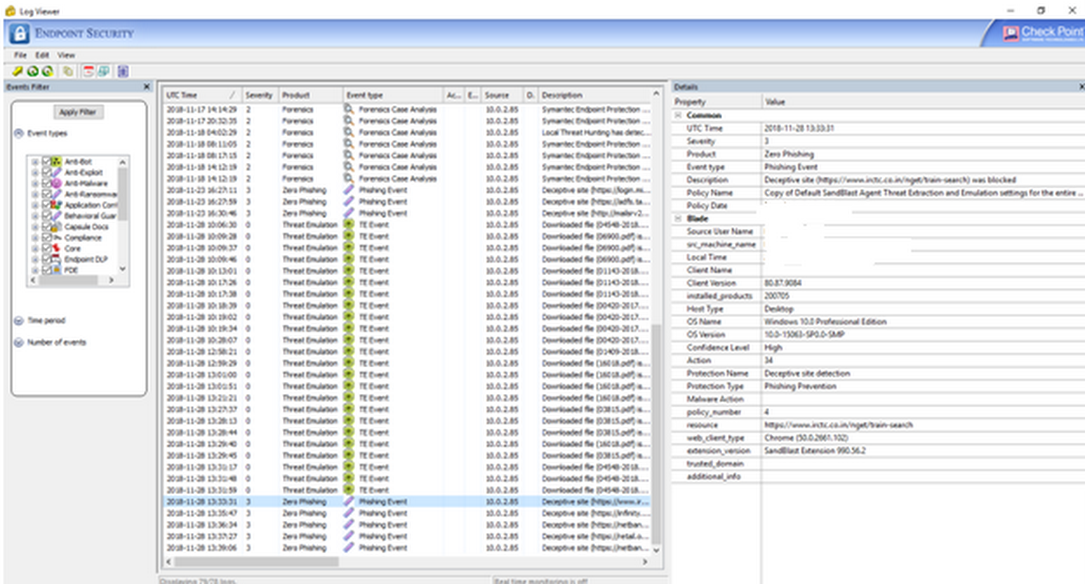The image size is (1085, 584).
Task: Click the Apply Filter button
Action: click(78, 111)
